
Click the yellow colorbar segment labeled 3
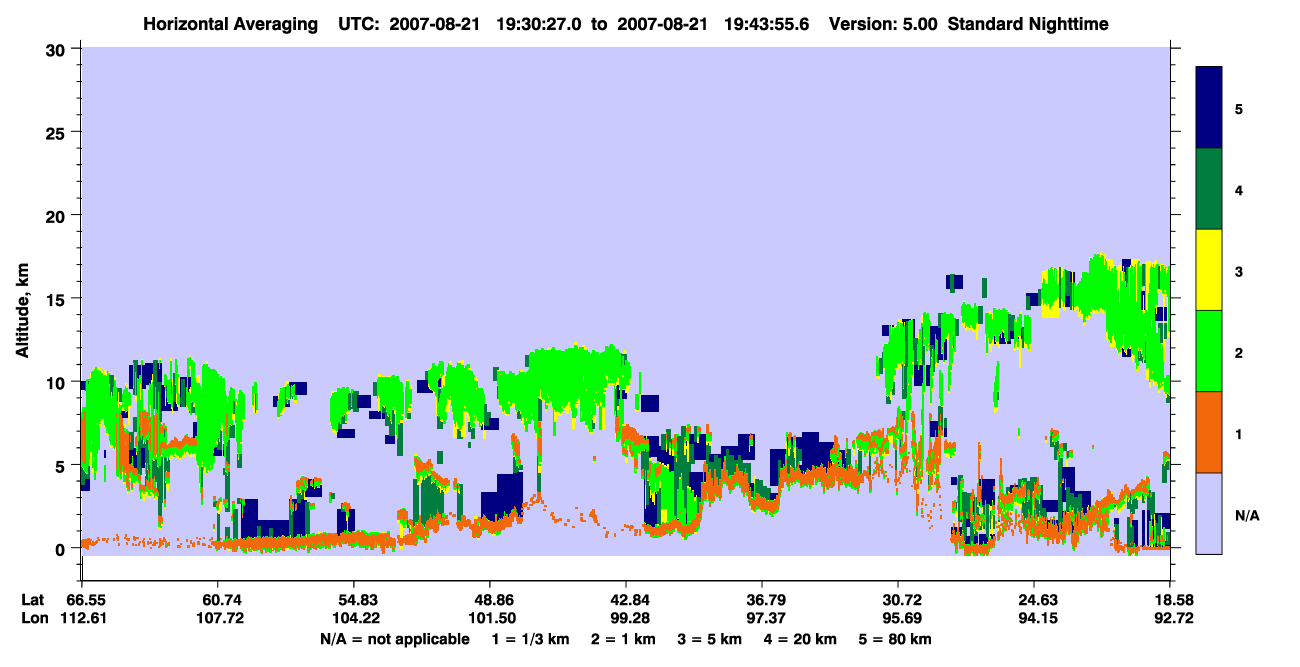[1209, 270]
